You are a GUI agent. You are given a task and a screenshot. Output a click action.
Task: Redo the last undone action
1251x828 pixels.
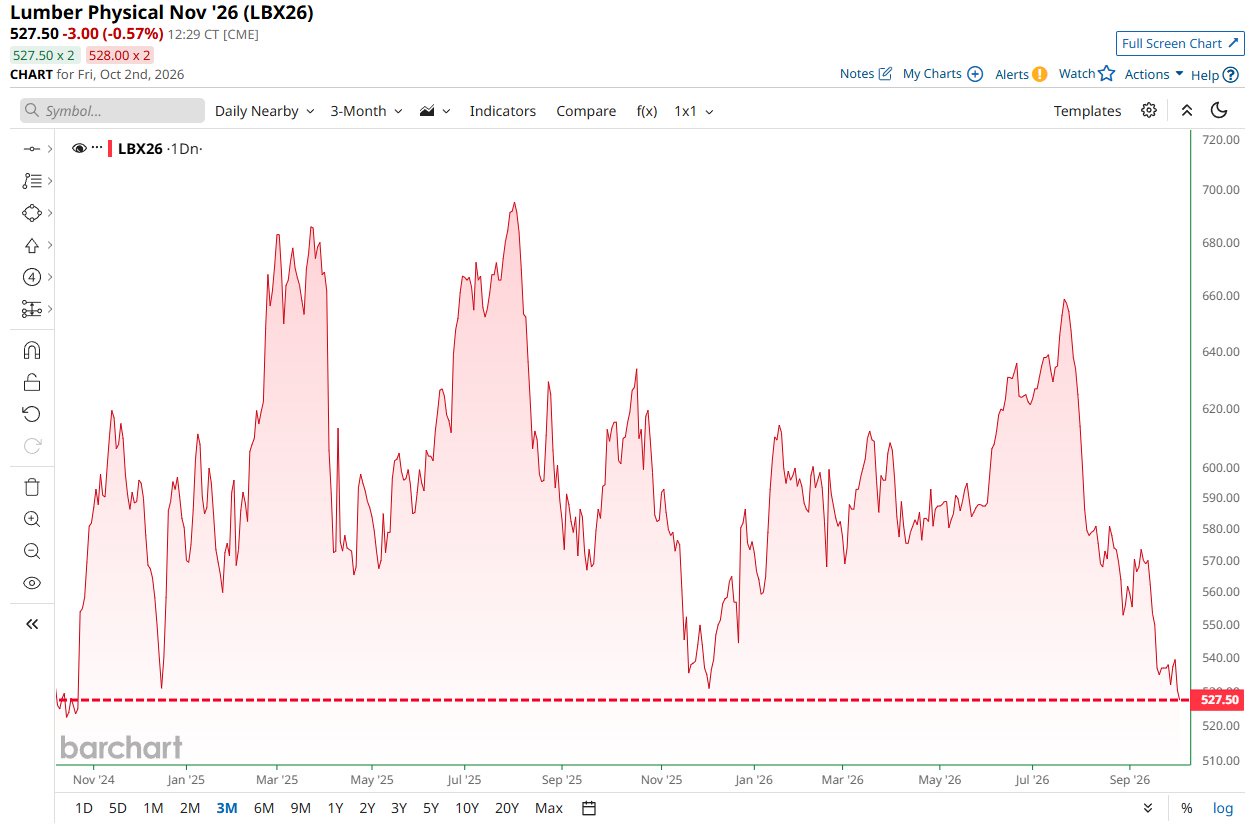tap(31, 446)
